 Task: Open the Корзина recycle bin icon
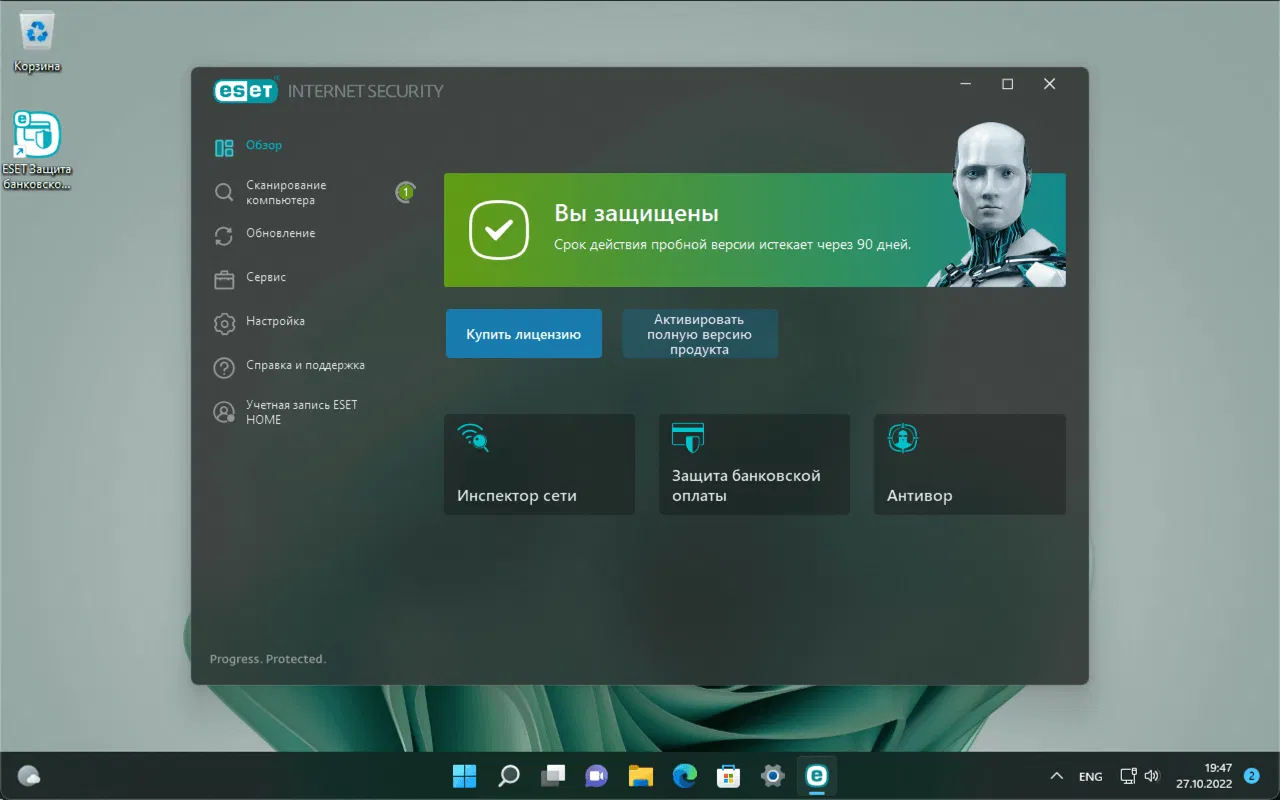[37, 30]
